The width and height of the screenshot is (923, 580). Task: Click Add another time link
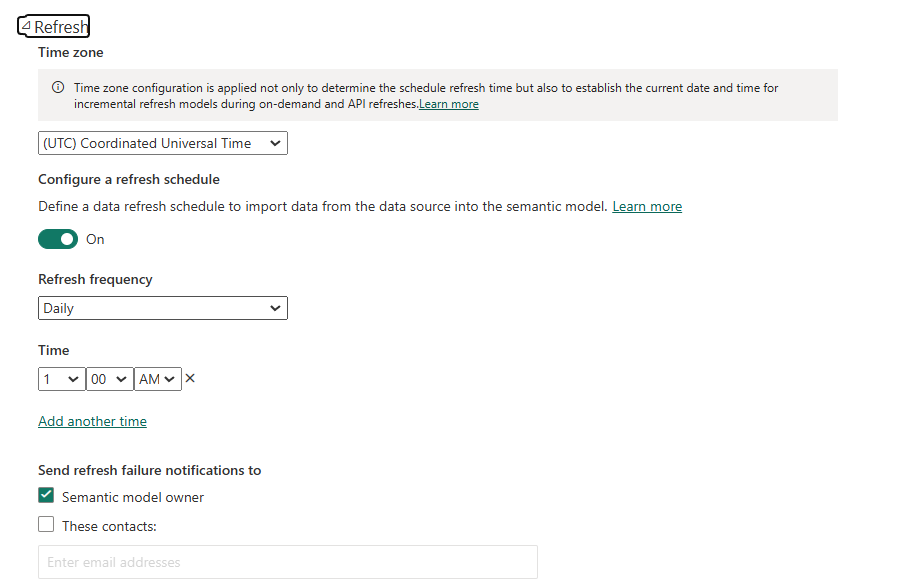coord(92,422)
